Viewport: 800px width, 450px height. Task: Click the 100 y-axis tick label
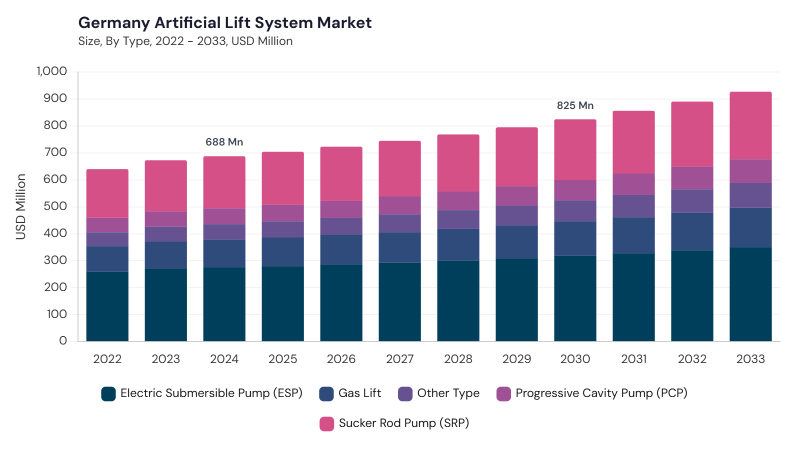(56, 314)
